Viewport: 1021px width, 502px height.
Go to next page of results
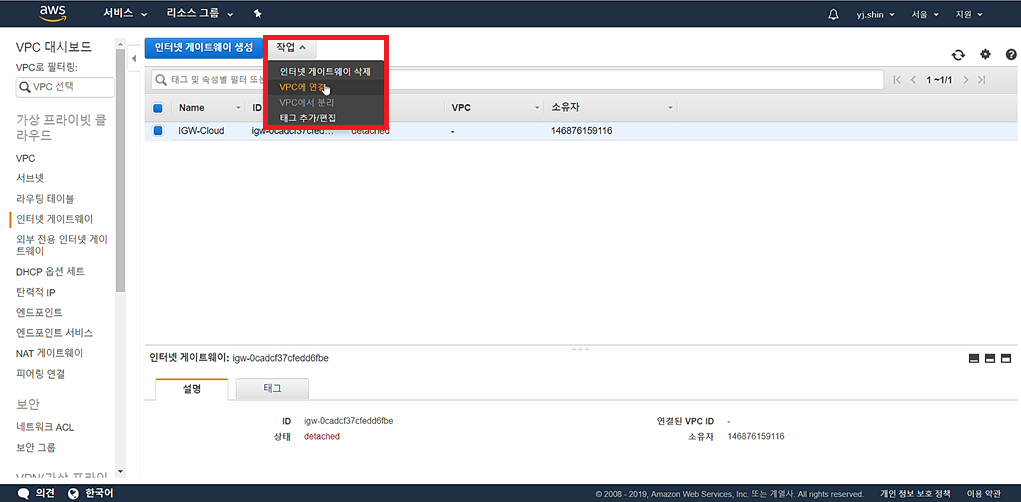pyautogui.click(x=966, y=79)
